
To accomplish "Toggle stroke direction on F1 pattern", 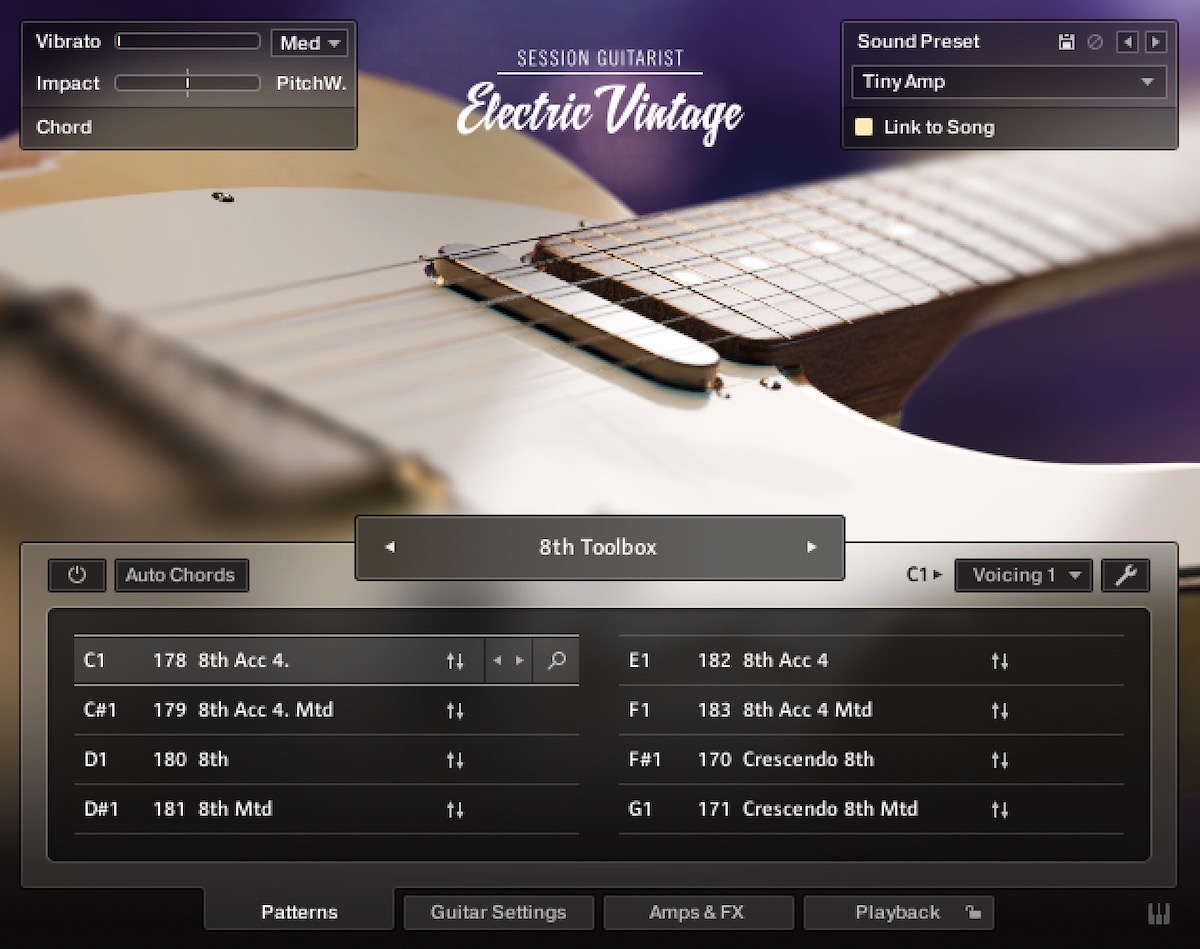I will click(x=1000, y=711).
